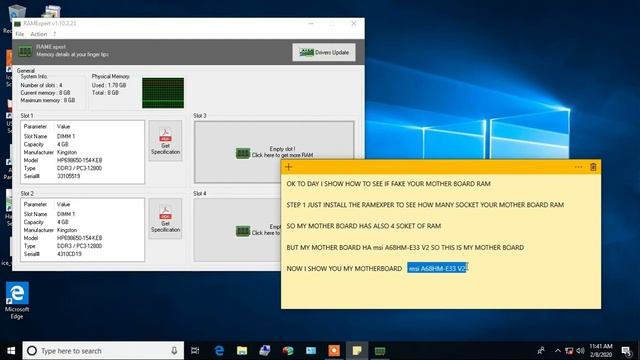640x360 pixels.
Task: Open the orange app icon on taskbar
Action: 334,351
